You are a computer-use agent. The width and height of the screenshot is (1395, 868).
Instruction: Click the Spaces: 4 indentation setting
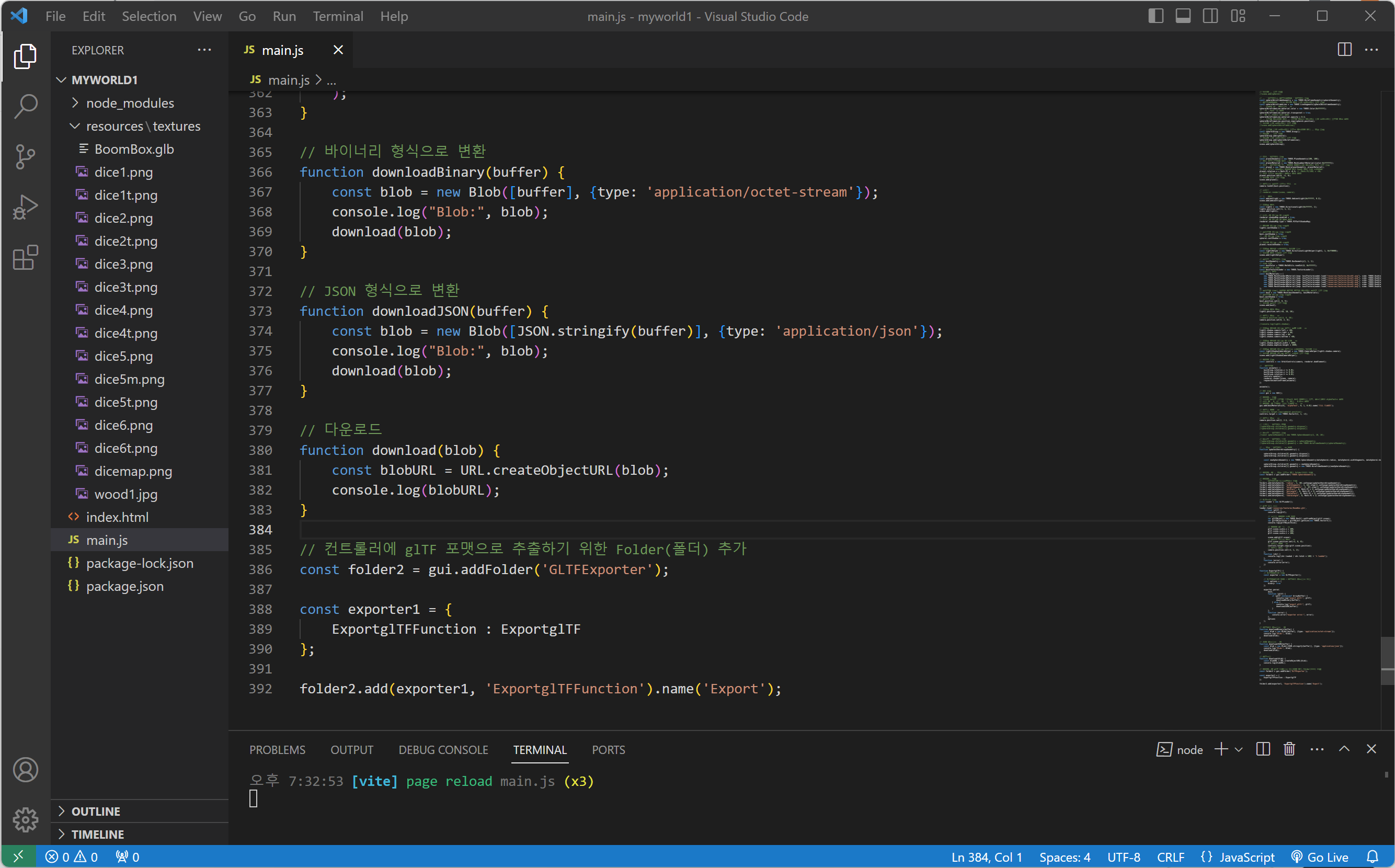tap(1065, 857)
